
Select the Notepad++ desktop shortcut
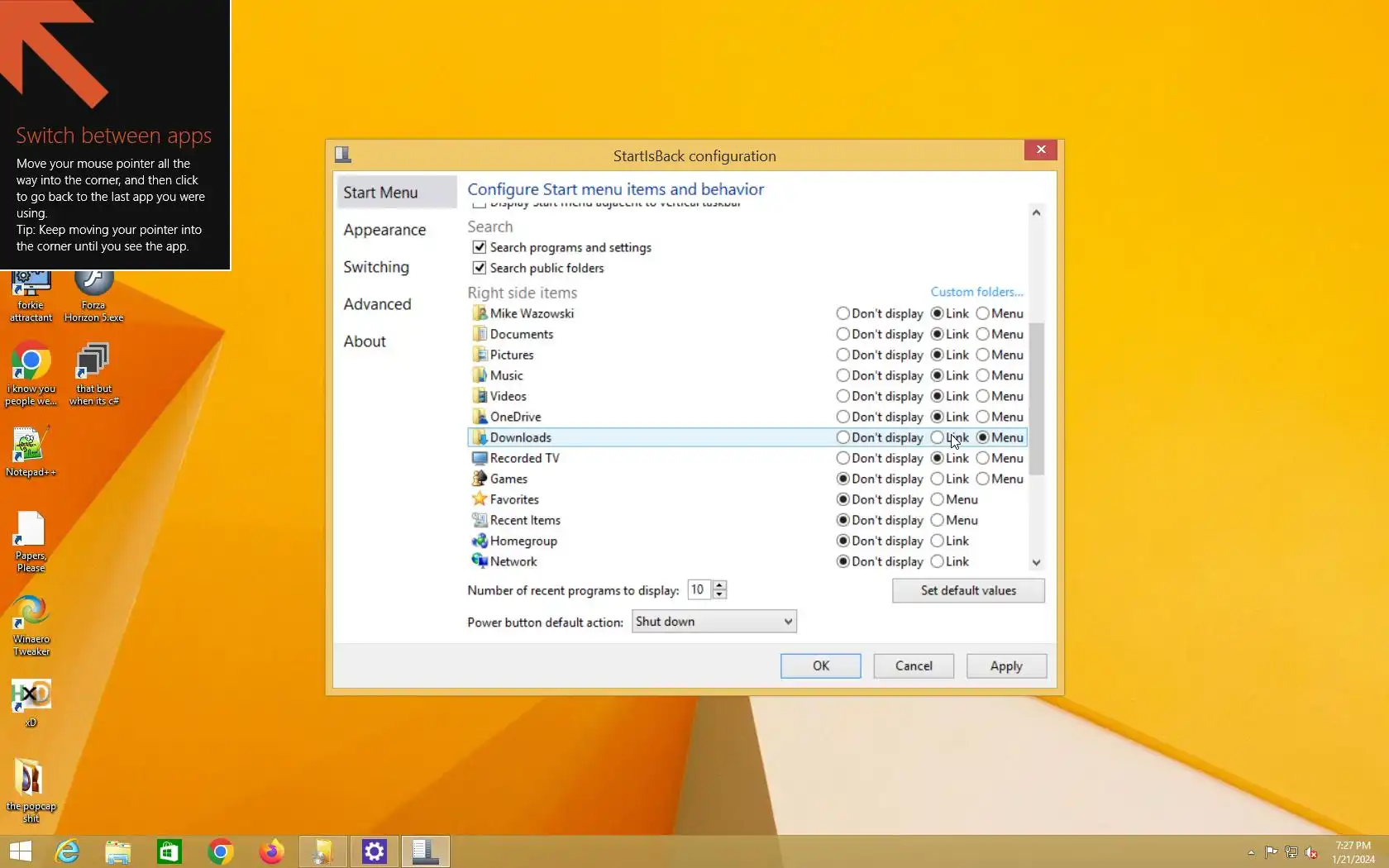pyautogui.click(x=31, y=451)
